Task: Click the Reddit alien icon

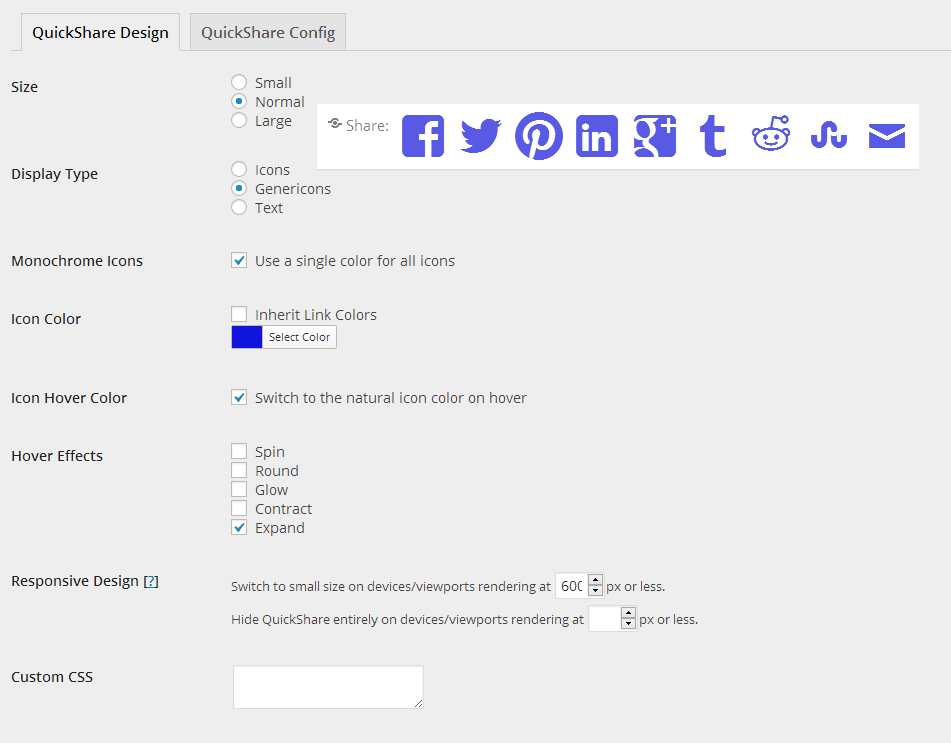Action: pos(771,133)
